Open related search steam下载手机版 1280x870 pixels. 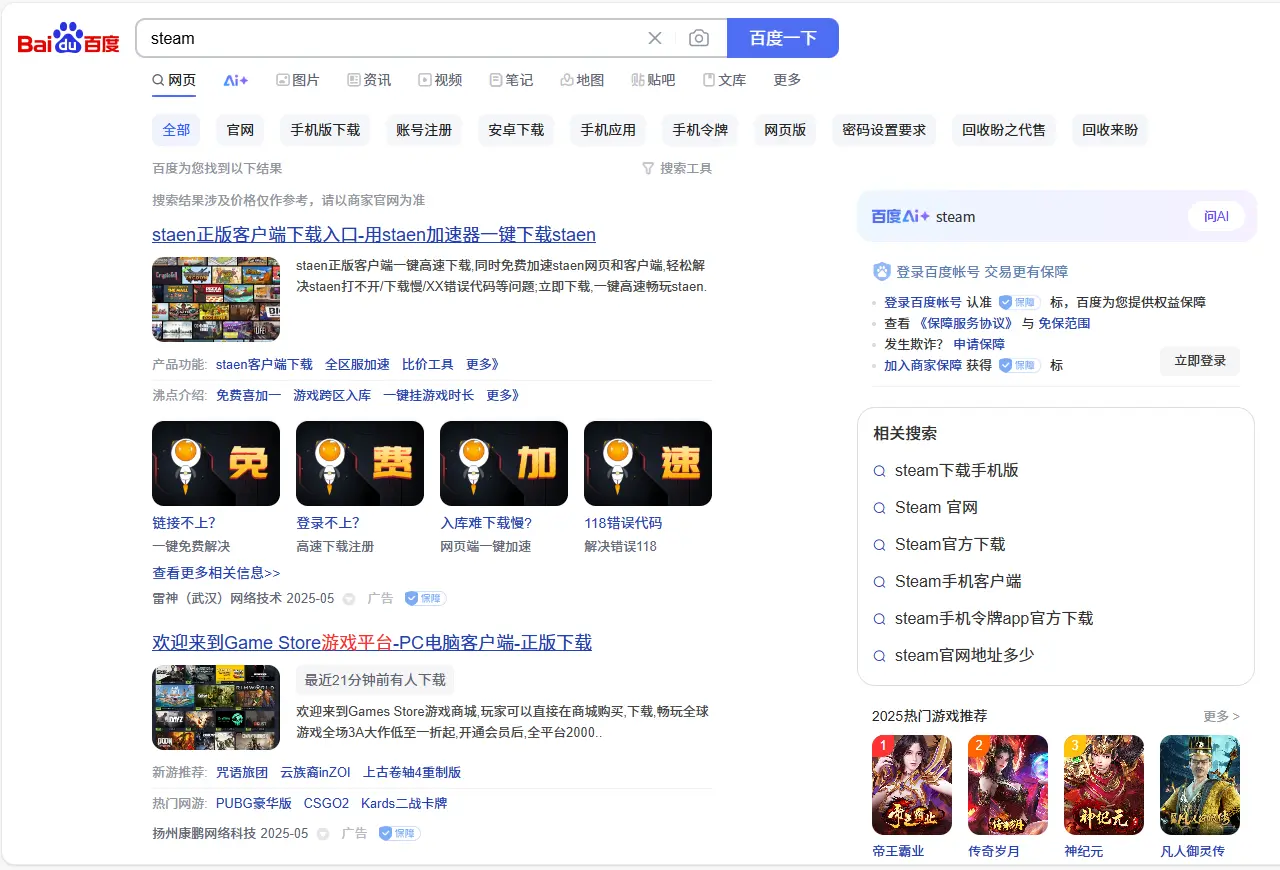tap(956, 471)
